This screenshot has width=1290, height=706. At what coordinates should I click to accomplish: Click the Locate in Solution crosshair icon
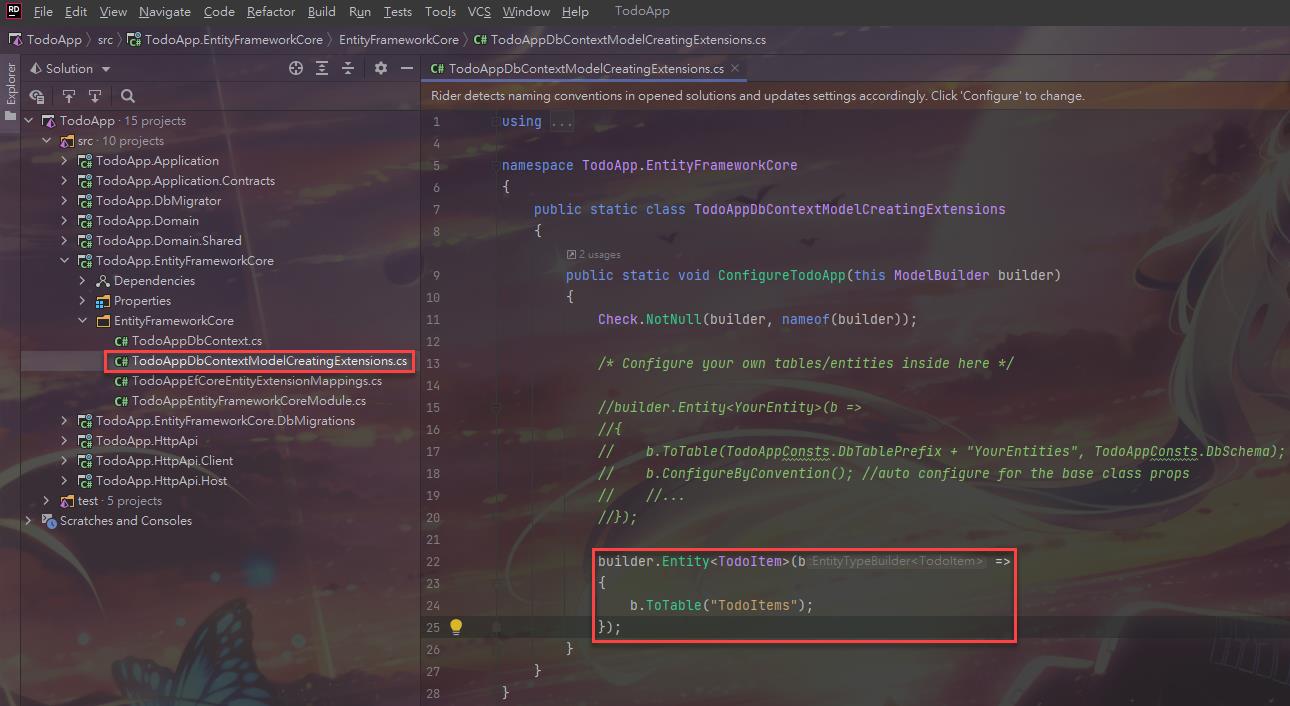(x=296, y=68)
